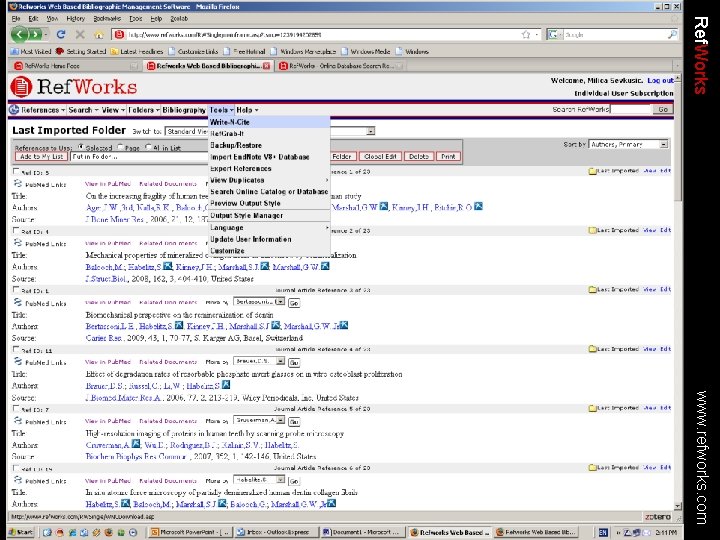Click the RefWorks logo

click(73, 87)
